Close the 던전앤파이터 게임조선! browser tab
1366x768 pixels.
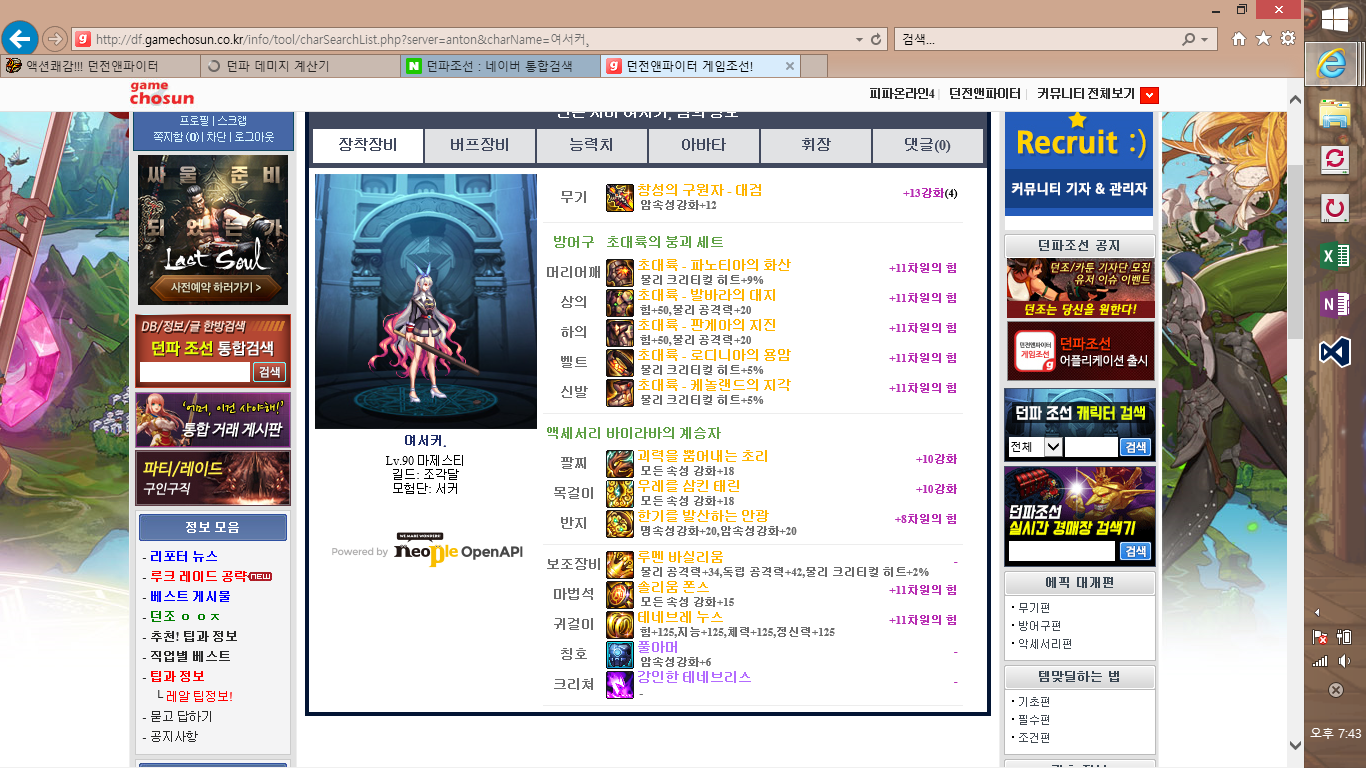pos(789,66)
